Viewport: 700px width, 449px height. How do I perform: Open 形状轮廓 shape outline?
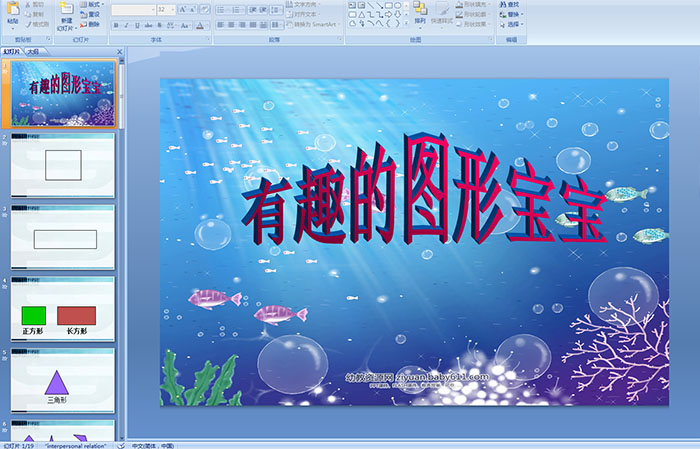[471, 14]
